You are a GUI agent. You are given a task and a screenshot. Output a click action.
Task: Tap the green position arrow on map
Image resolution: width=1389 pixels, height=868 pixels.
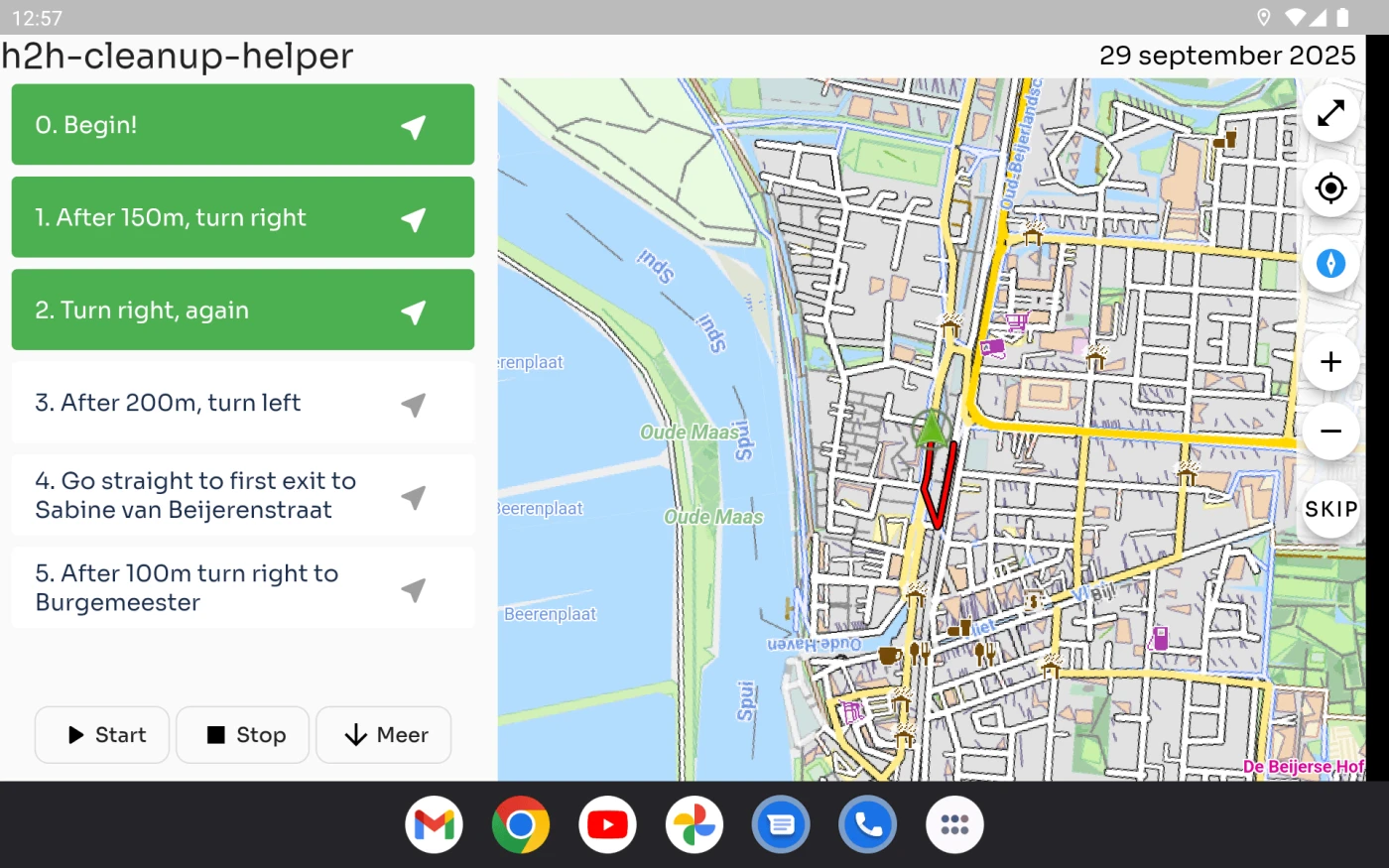tap(931, 430)
